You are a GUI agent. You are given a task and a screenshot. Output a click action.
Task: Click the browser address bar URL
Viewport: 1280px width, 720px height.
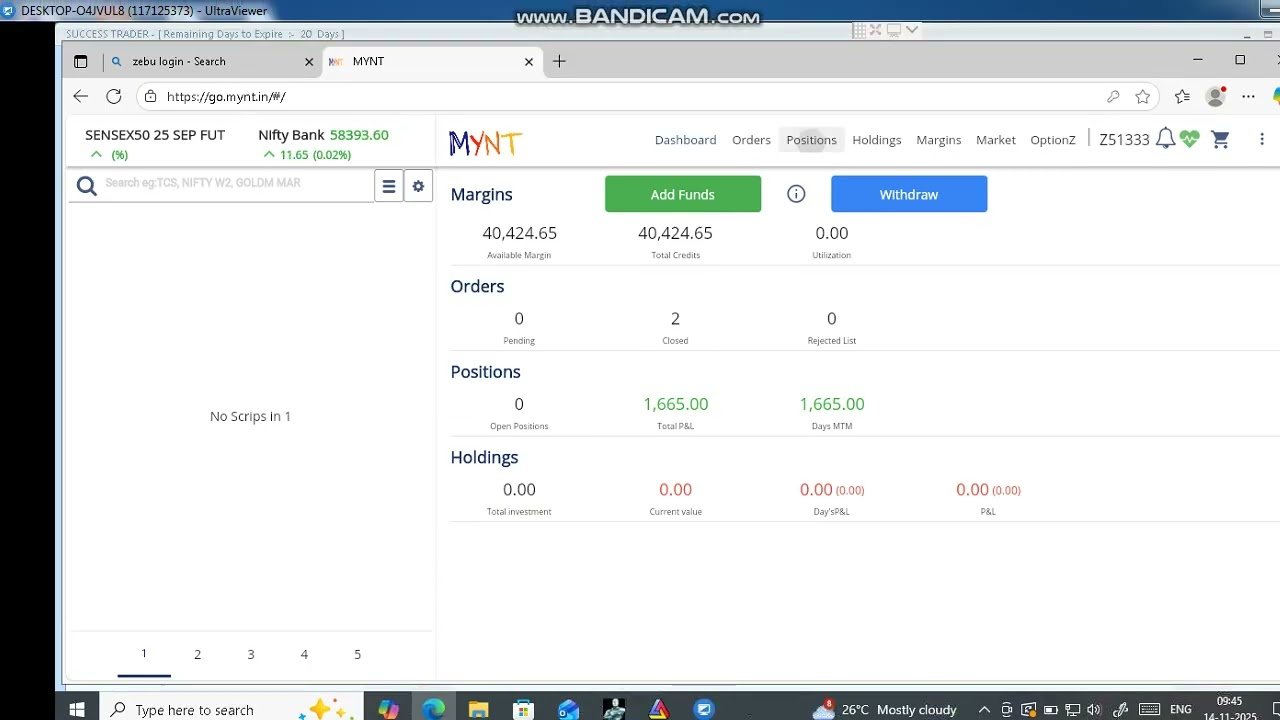point(226,97)
